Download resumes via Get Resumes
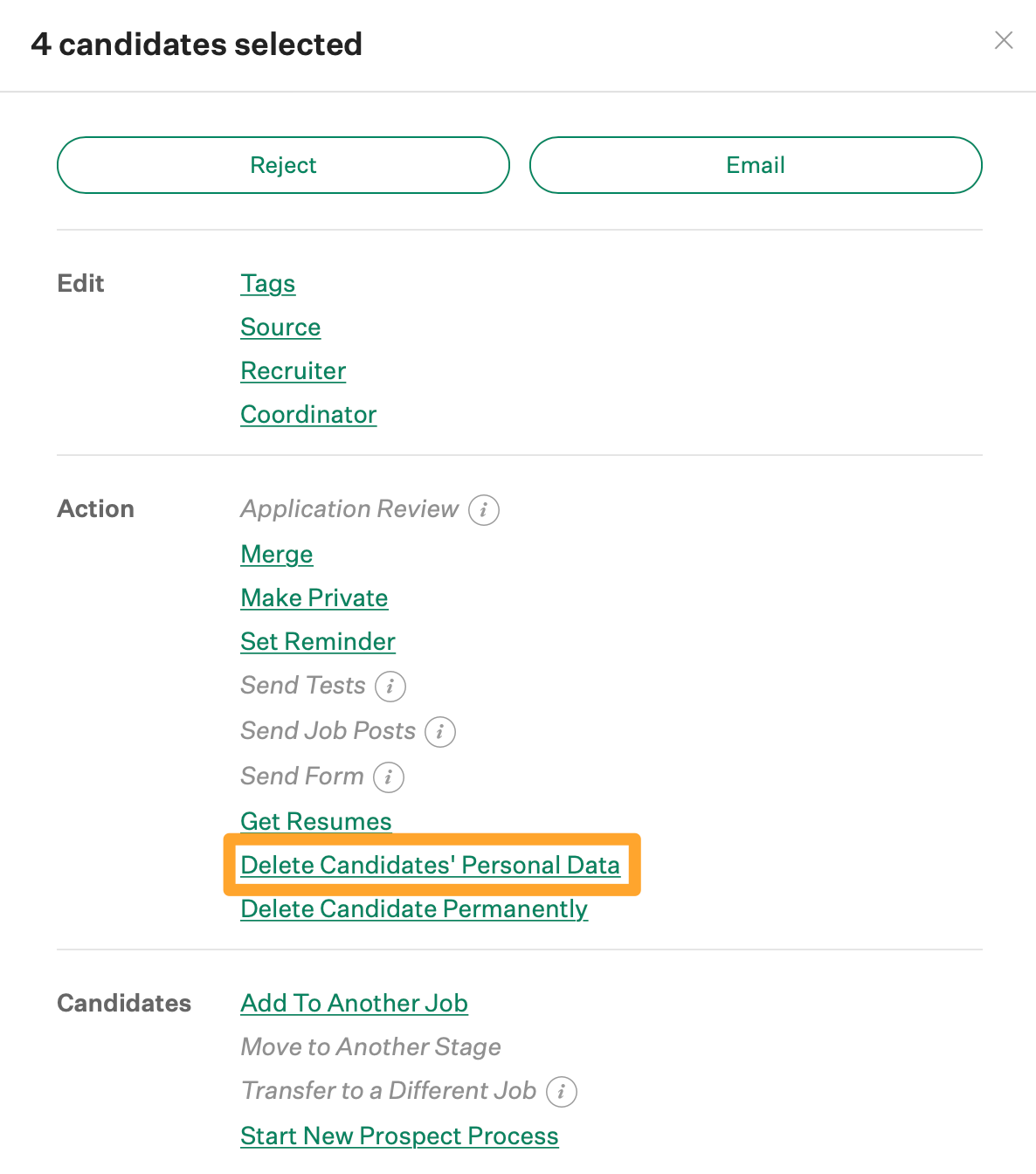 316,821
